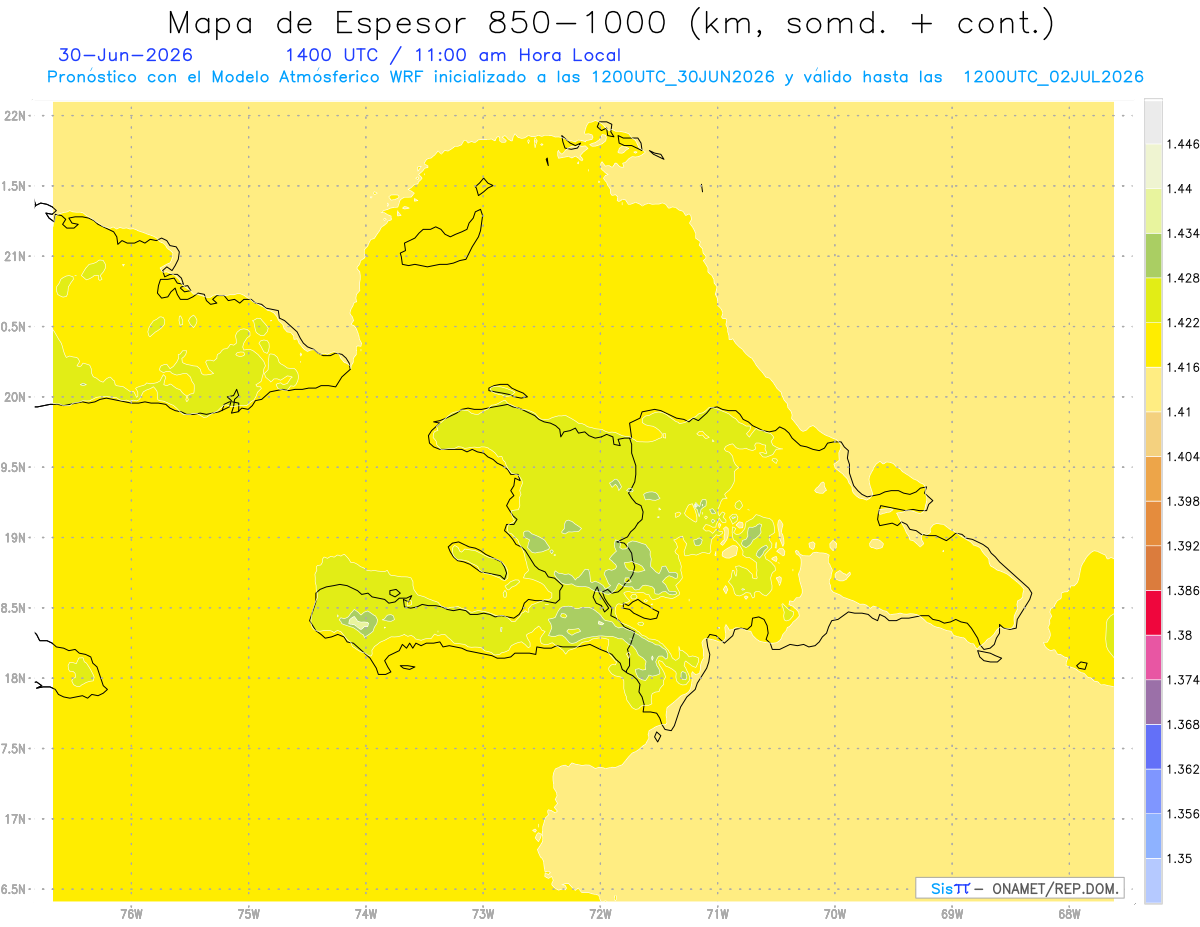Click the '22N' latitude label
The width and height of the screenshot is (1200, 927).
point(14,116)
